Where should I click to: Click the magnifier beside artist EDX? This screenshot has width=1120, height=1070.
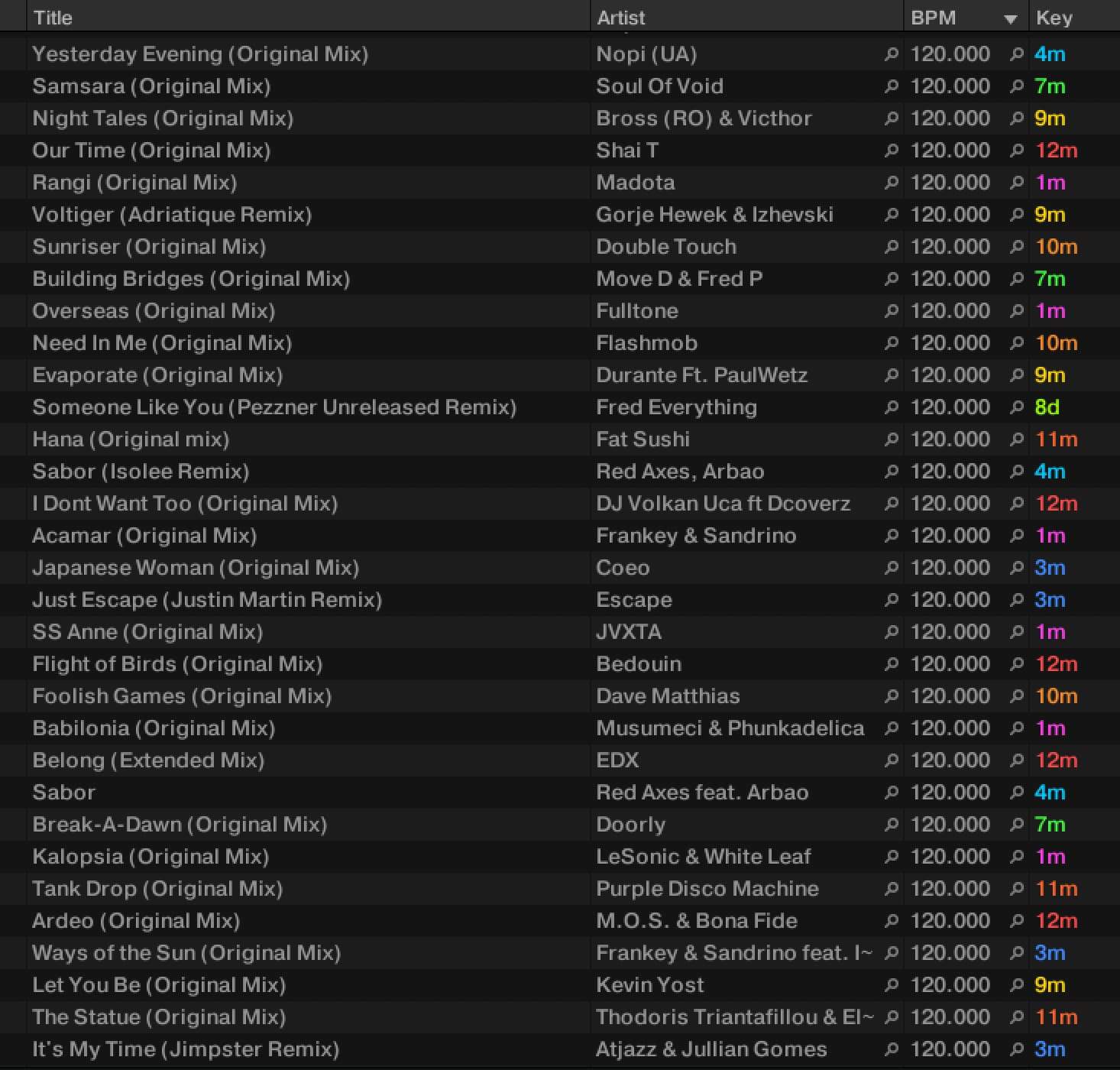click(x=891, y=760)
